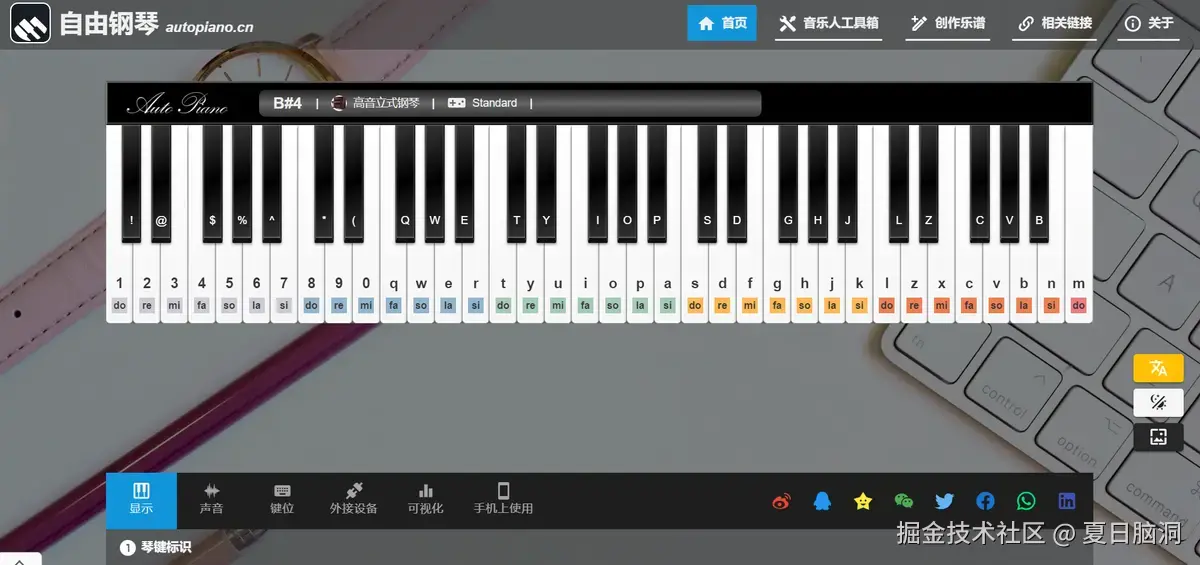The width and height of the screenshot is (1200, 565).
Task: Play black key labeled @
Action: click(161, 183)
